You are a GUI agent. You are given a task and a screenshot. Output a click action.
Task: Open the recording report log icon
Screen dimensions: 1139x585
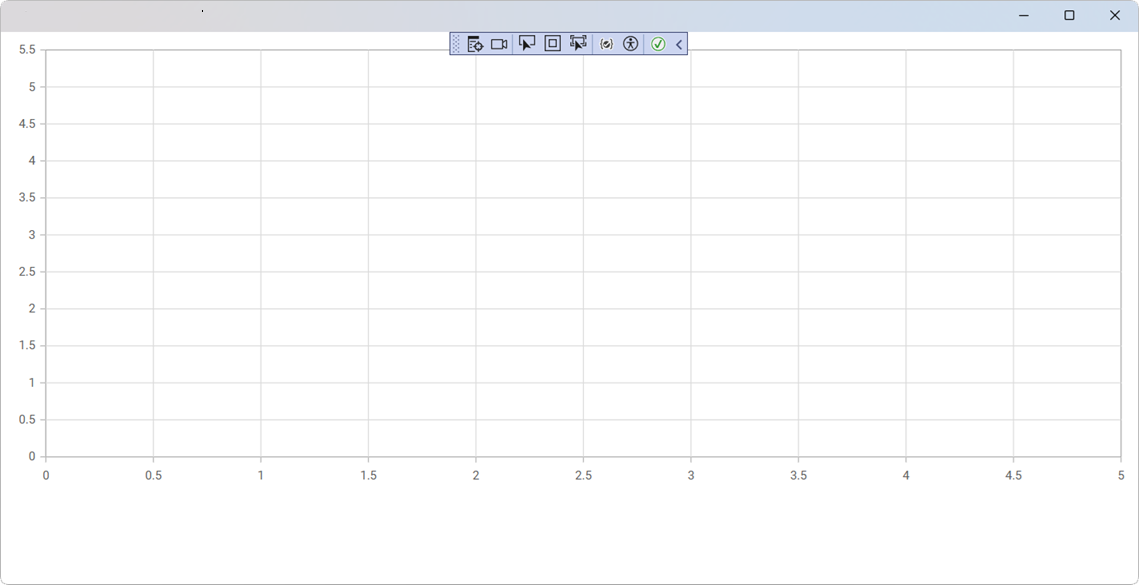click(x=473, y=44)
